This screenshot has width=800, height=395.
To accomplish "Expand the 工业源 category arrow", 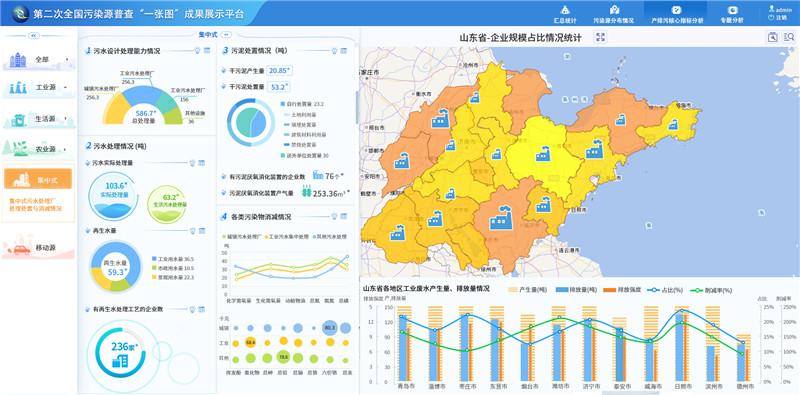I will (x=65, y=88).
